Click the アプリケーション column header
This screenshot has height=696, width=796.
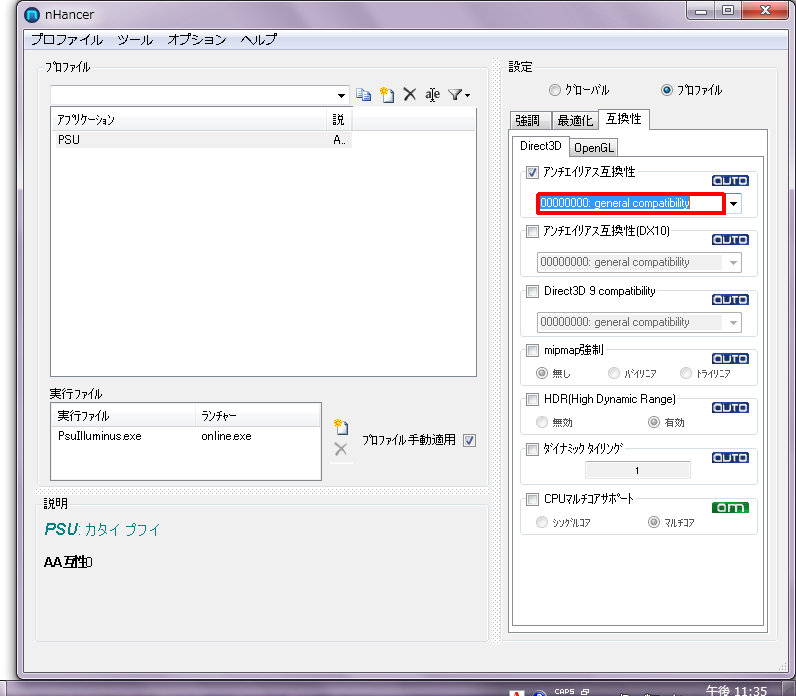click(189, 120)
